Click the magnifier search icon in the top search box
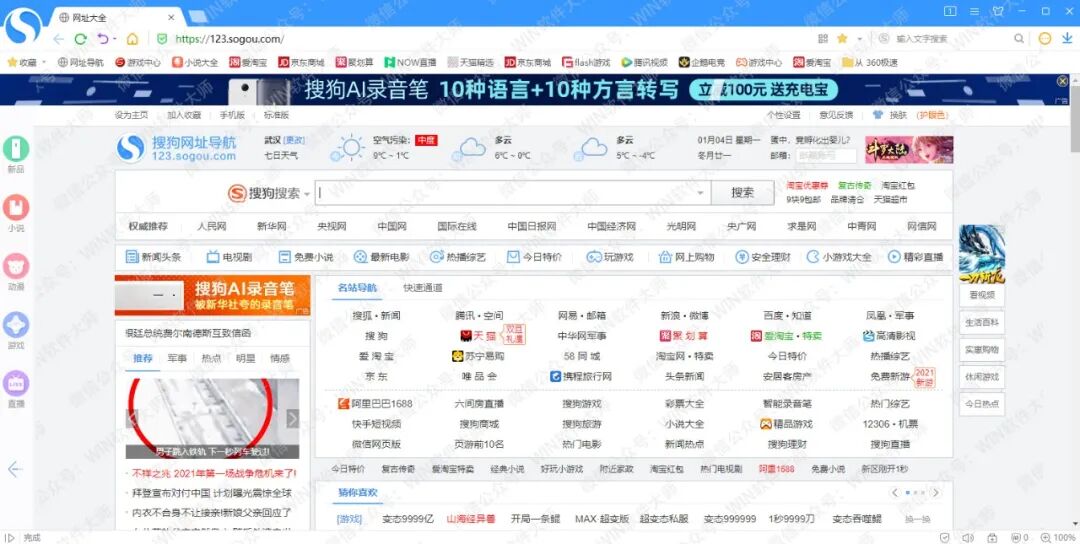The height and width of the screenshot is (544, 1080). click(x=1019, y=39)
